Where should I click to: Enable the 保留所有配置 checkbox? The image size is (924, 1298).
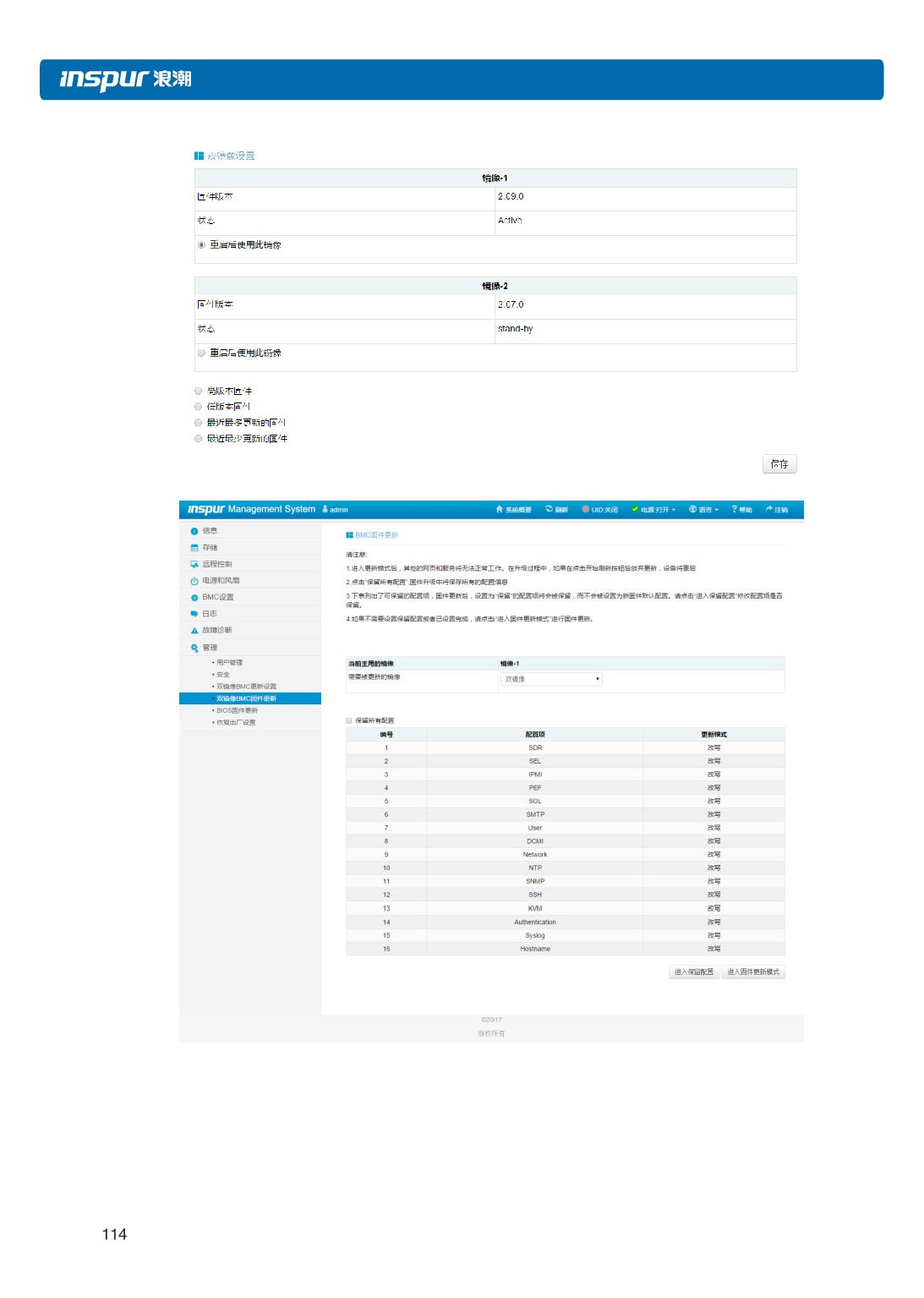click(x=349, y=720)
